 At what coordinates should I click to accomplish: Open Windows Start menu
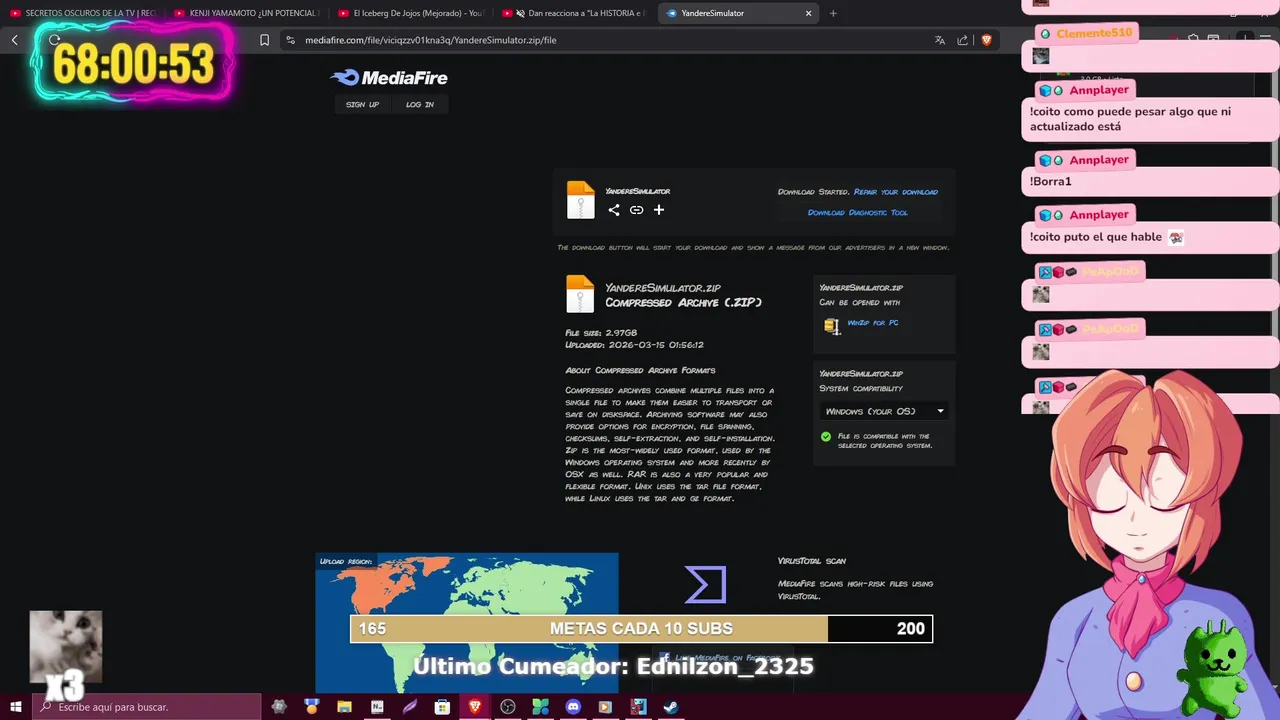coord(16,707)
